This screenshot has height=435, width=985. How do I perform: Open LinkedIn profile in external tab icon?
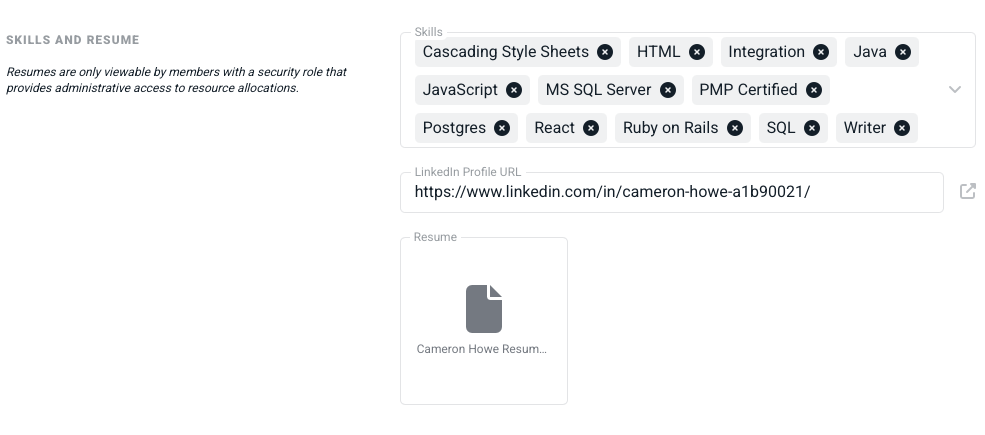pyautogui.click(x=967, y=191)
